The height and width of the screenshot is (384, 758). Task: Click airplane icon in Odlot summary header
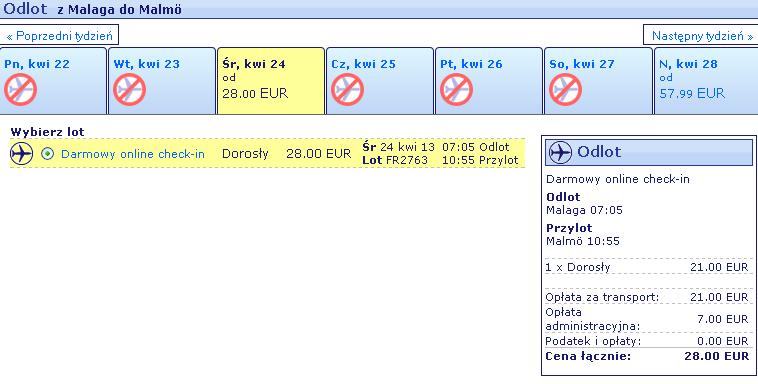561,153
